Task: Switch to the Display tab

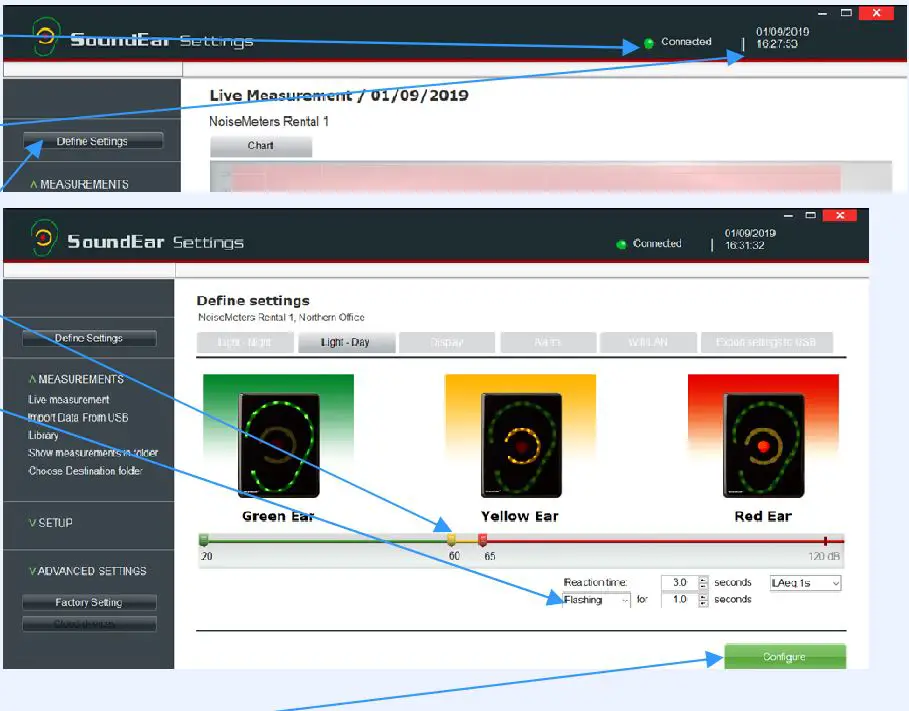Action: click(447, 342)
